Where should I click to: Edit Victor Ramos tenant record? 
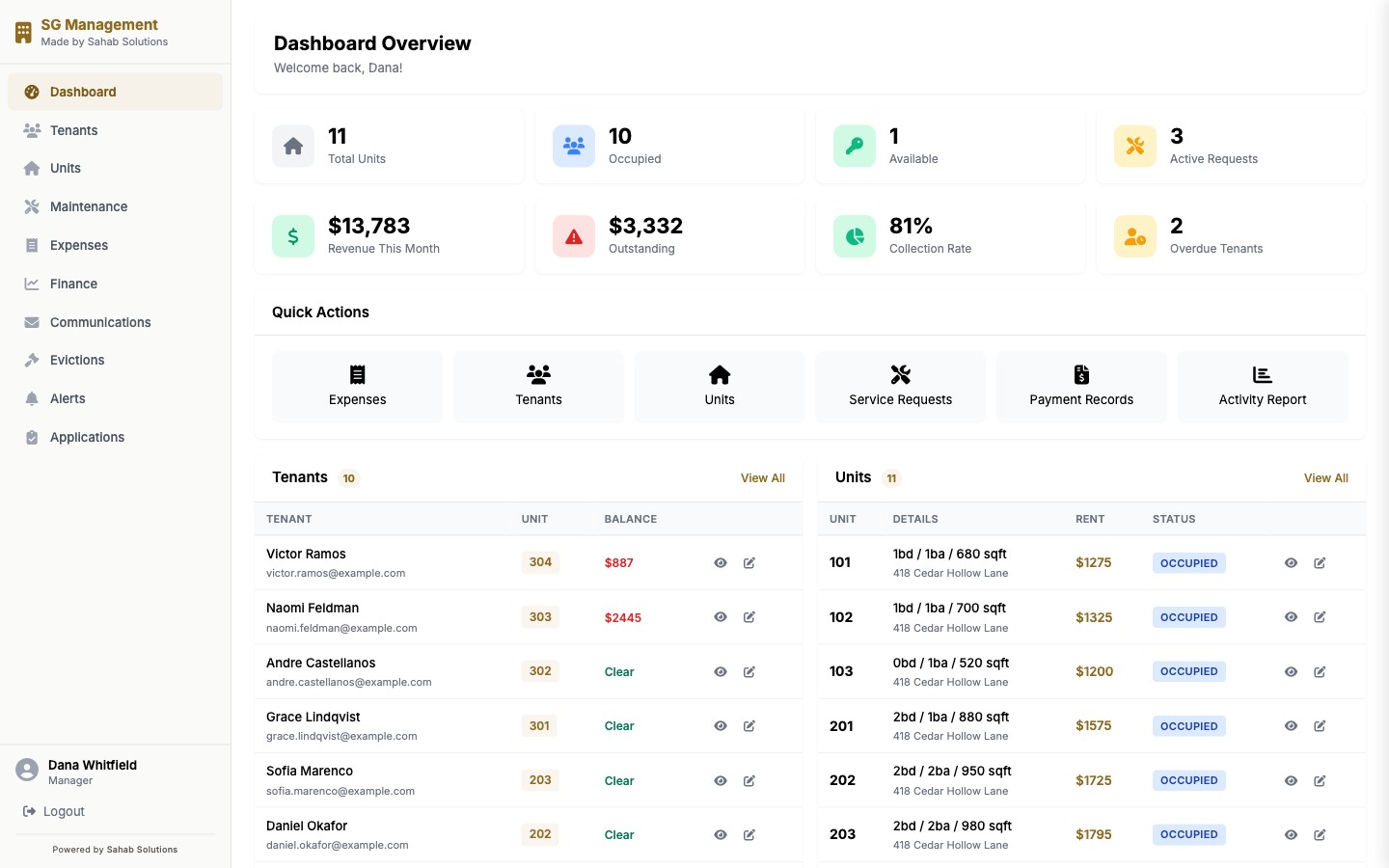[749, 563]
